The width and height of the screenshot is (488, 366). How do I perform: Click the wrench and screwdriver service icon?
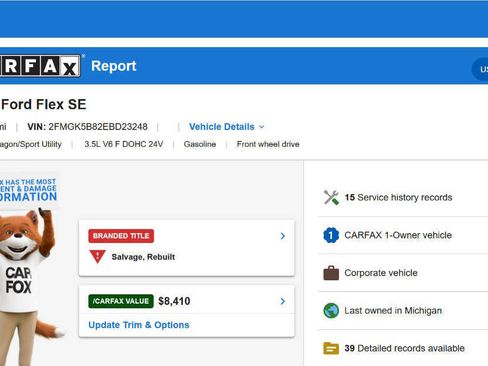coord(331,197)
